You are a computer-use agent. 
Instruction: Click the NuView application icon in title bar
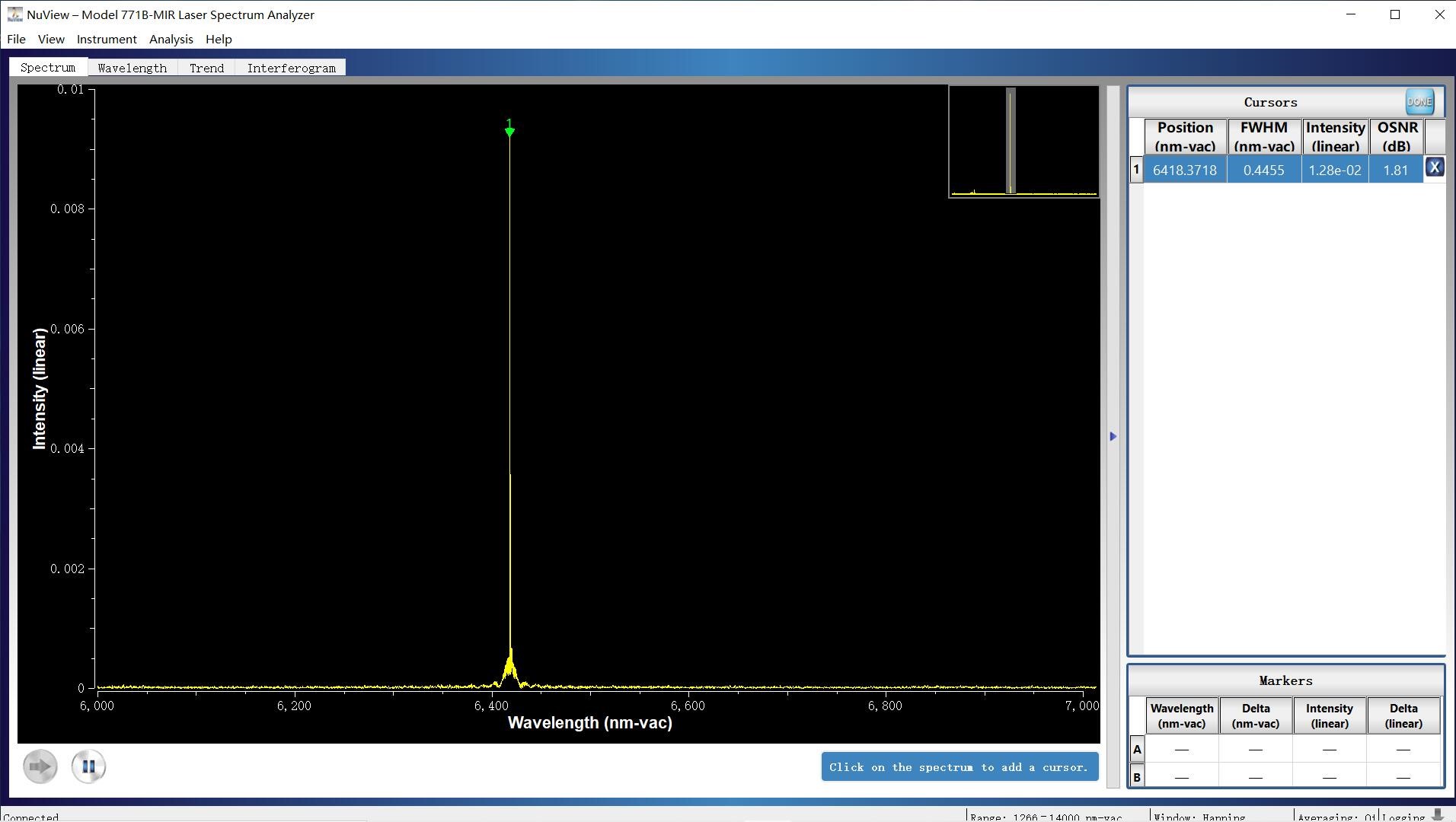[x=14, y=14]
